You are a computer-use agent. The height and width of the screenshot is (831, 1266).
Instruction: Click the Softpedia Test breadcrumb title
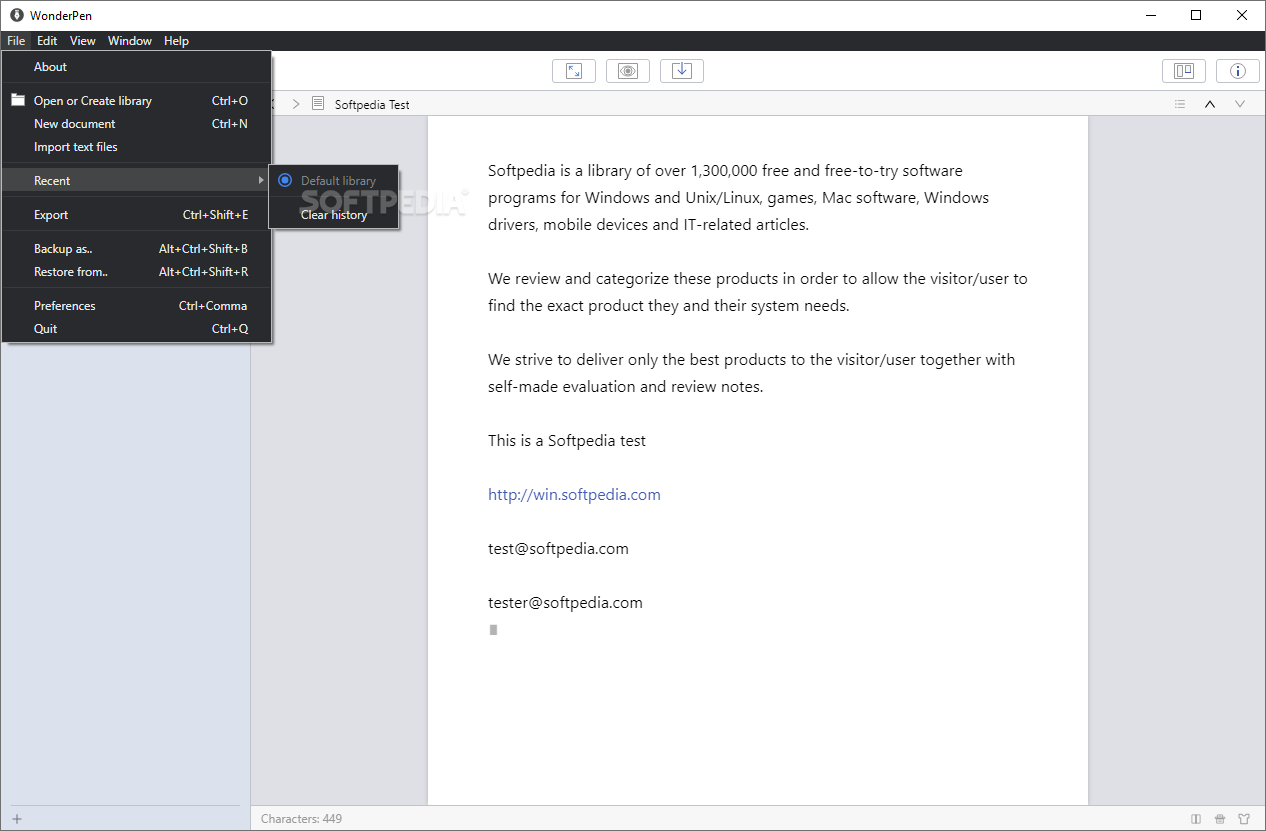[x=372, y=104]
